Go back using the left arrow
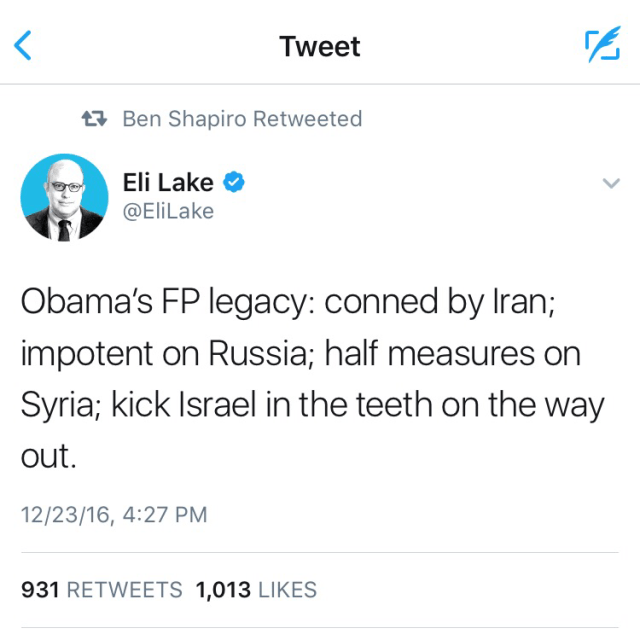This screenshot has height=640, width=640. click(24, 46)
